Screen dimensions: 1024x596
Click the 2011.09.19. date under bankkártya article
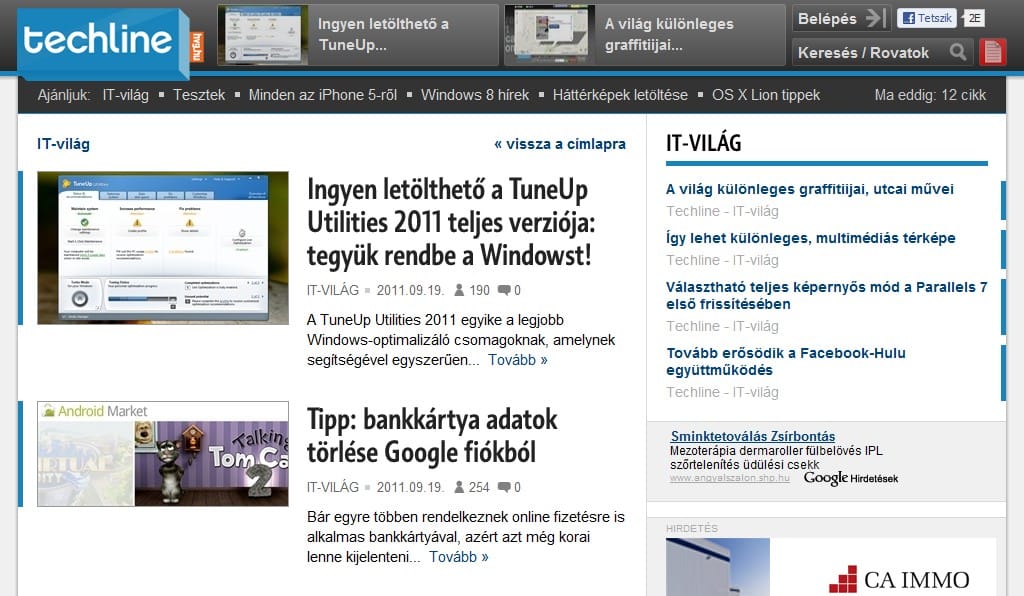click(410, 487)
